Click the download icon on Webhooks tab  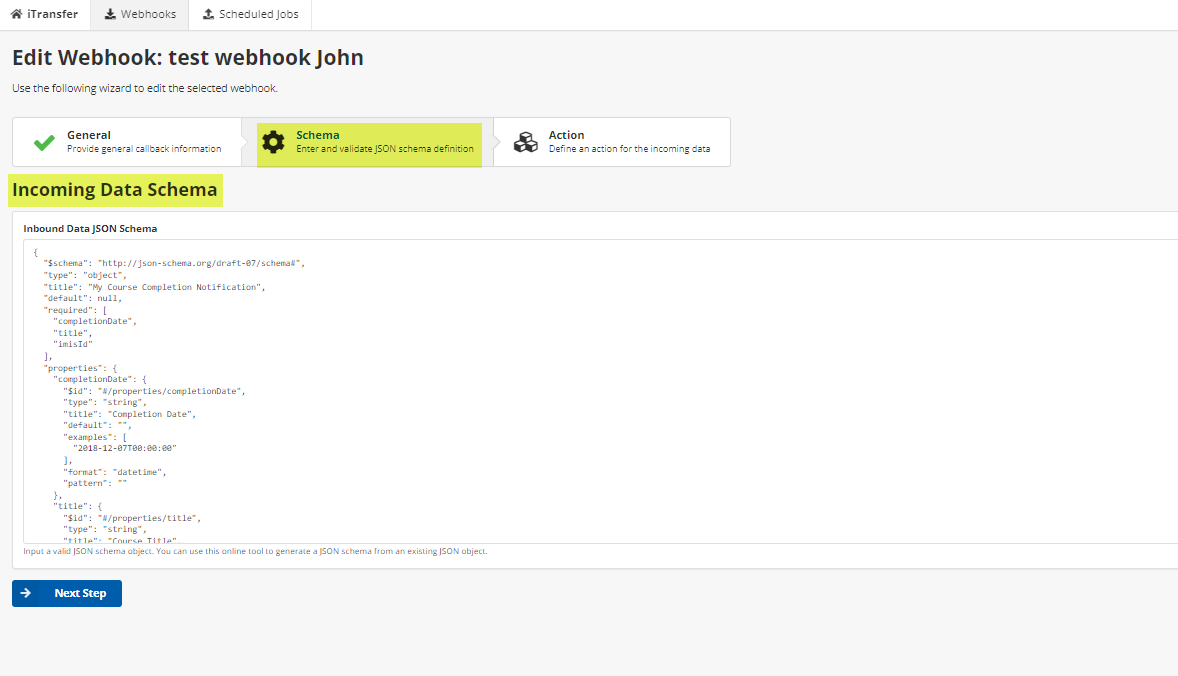point(110,15)
